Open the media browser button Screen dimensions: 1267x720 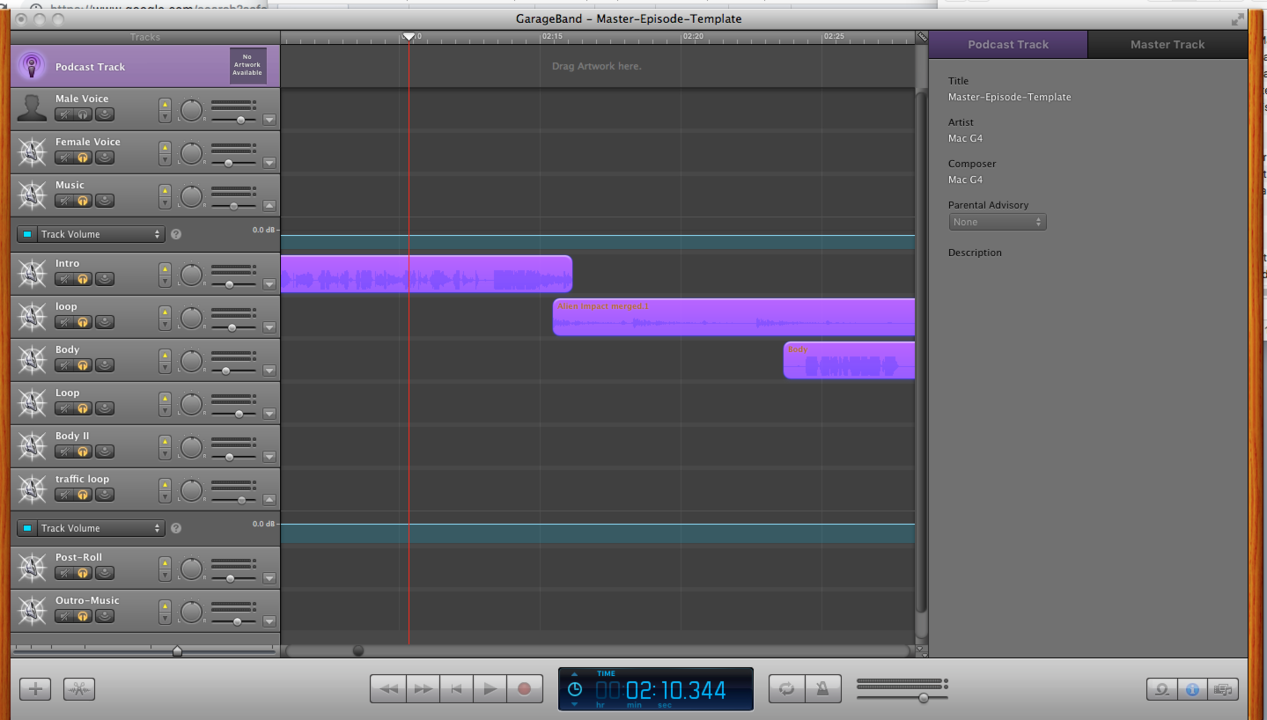(1223, 689)
